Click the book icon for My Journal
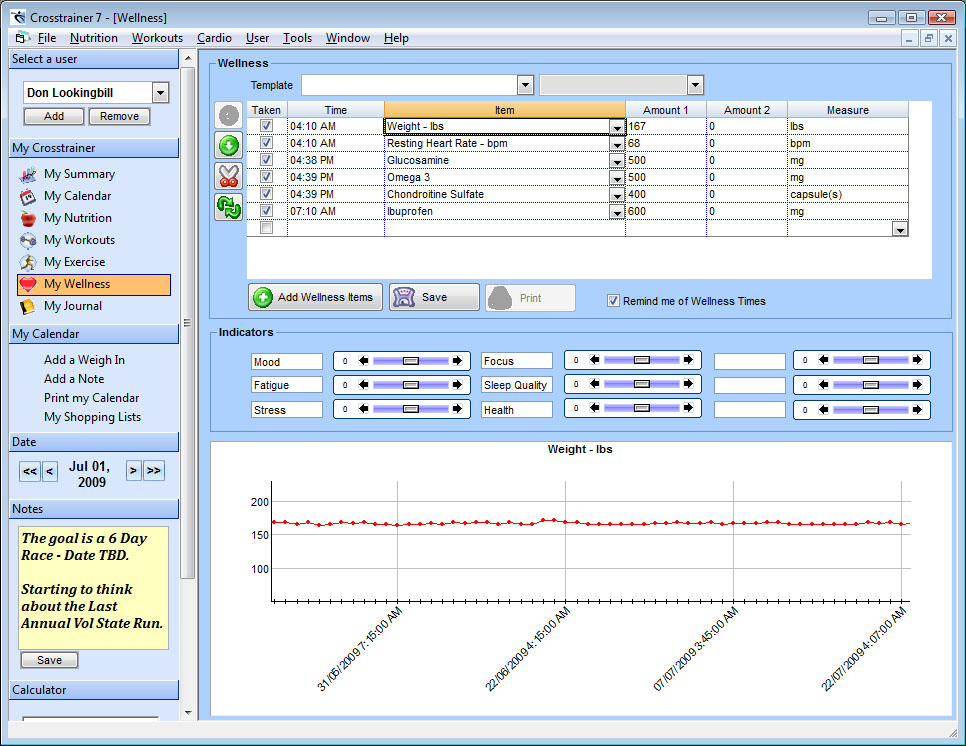The image size is (966, 746). pyautogui.click(x=28, y=306)
